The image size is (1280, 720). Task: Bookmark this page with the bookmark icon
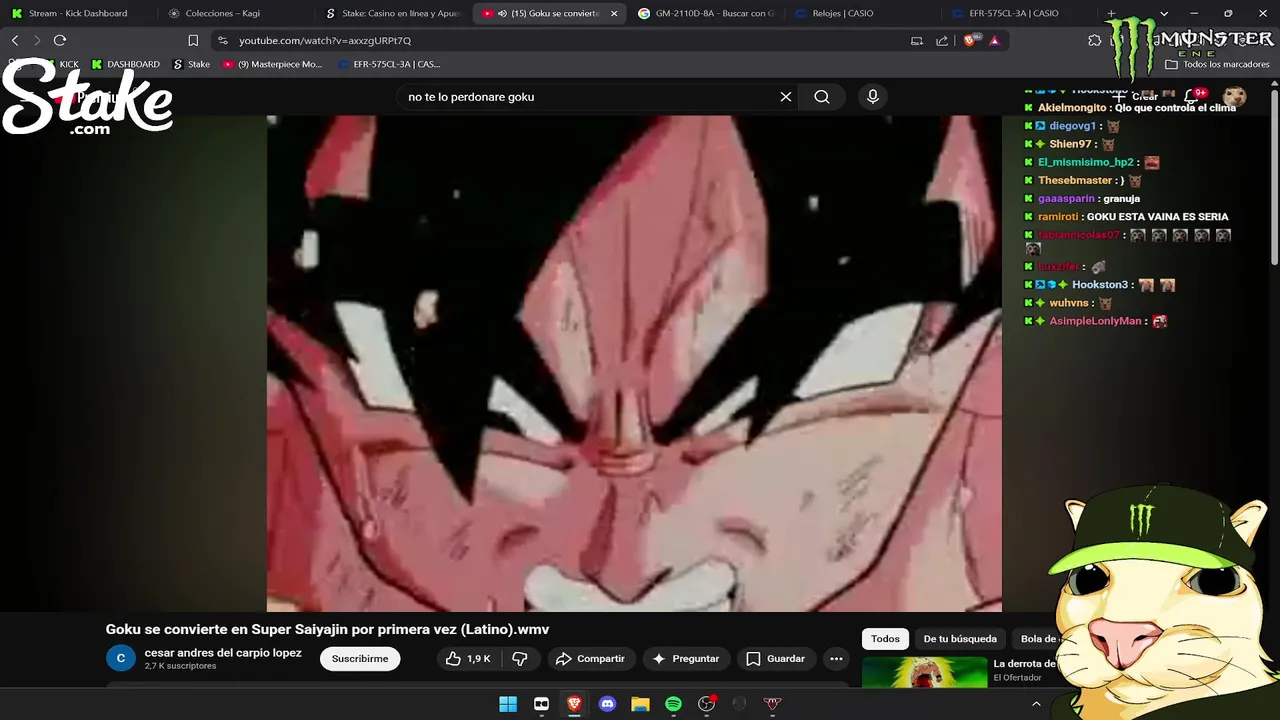click(193, 40)
